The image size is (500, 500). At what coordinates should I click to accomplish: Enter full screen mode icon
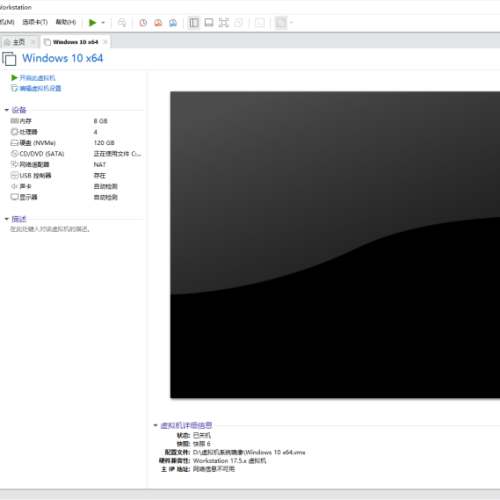[224, 23]
